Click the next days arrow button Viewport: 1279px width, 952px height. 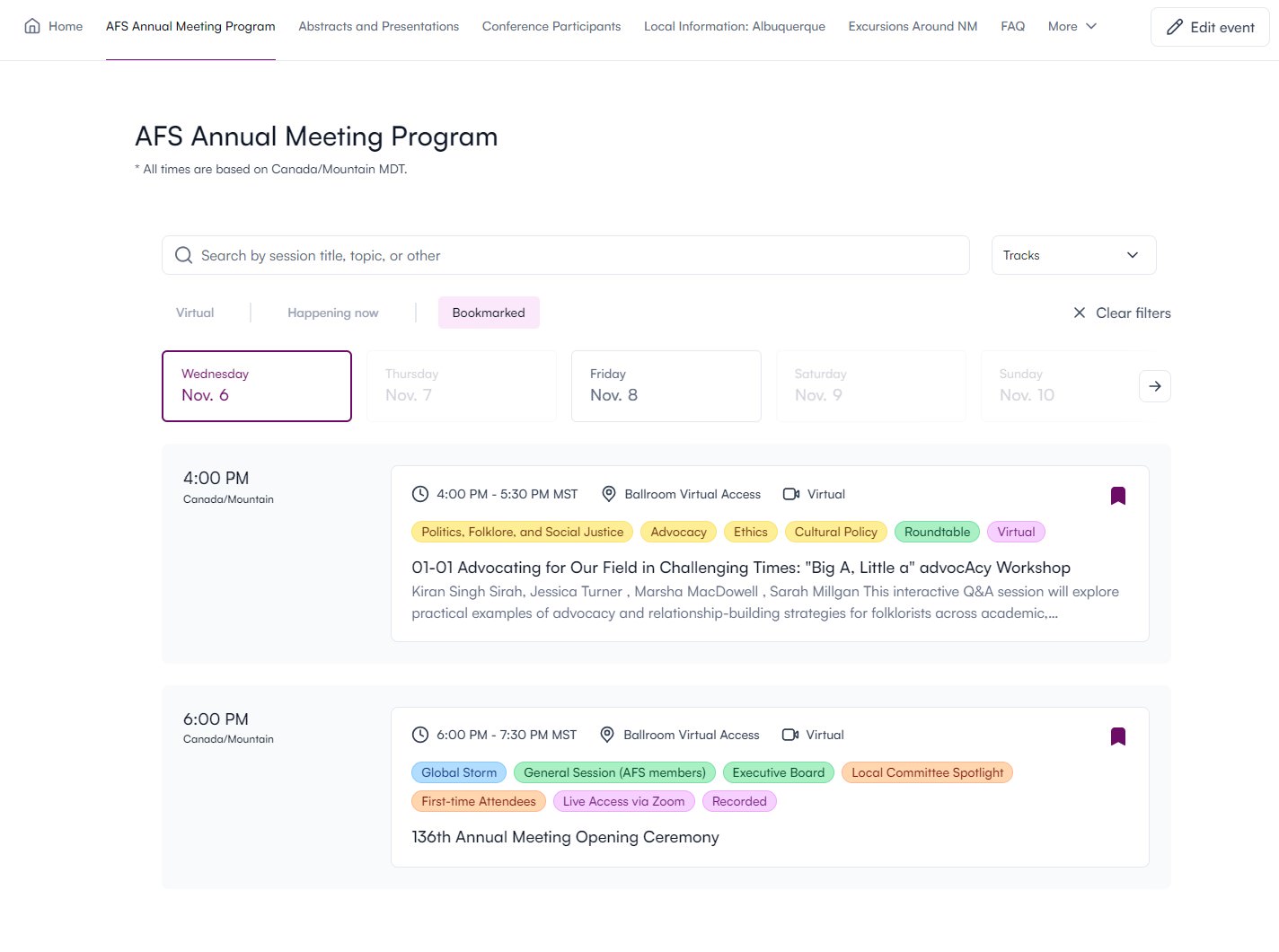[1154, 386]
